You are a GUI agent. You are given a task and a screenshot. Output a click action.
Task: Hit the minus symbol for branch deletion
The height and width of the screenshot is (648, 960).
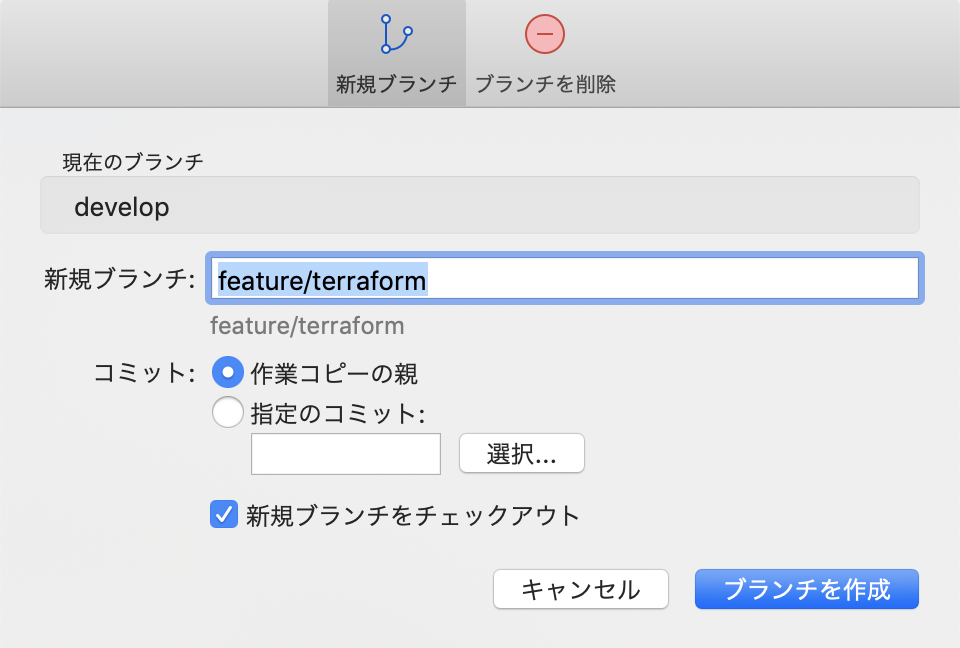coord(544,35)
